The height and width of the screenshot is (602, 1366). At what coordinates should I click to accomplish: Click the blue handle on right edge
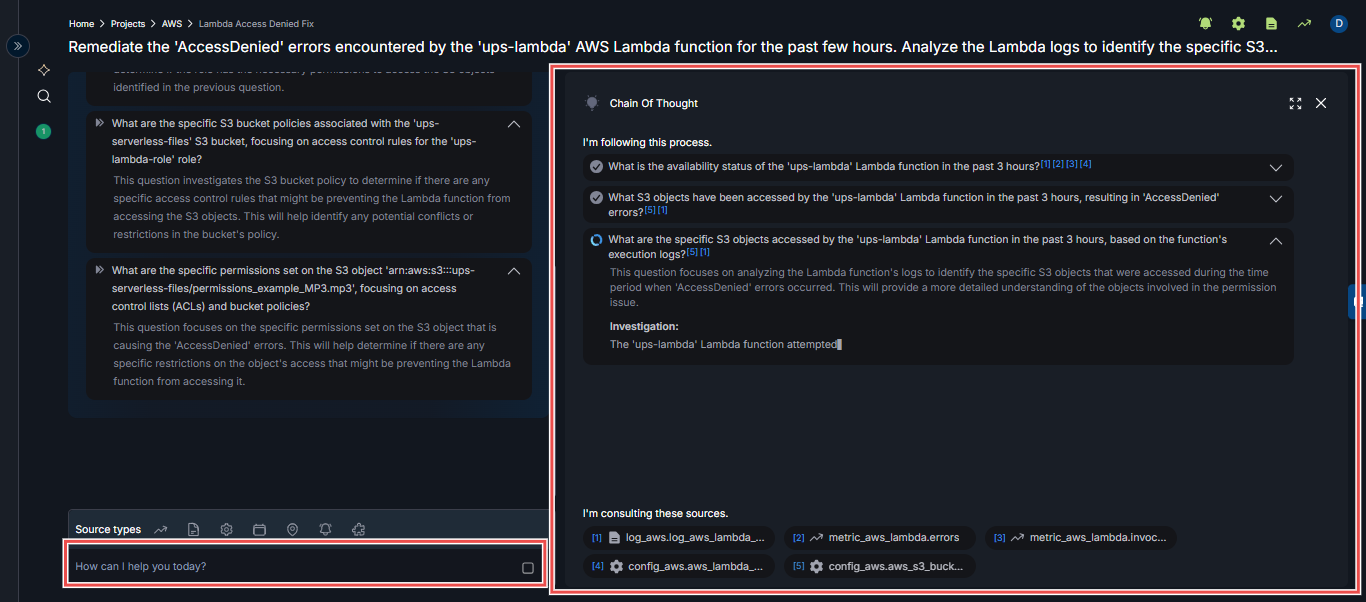point(1358,301)
